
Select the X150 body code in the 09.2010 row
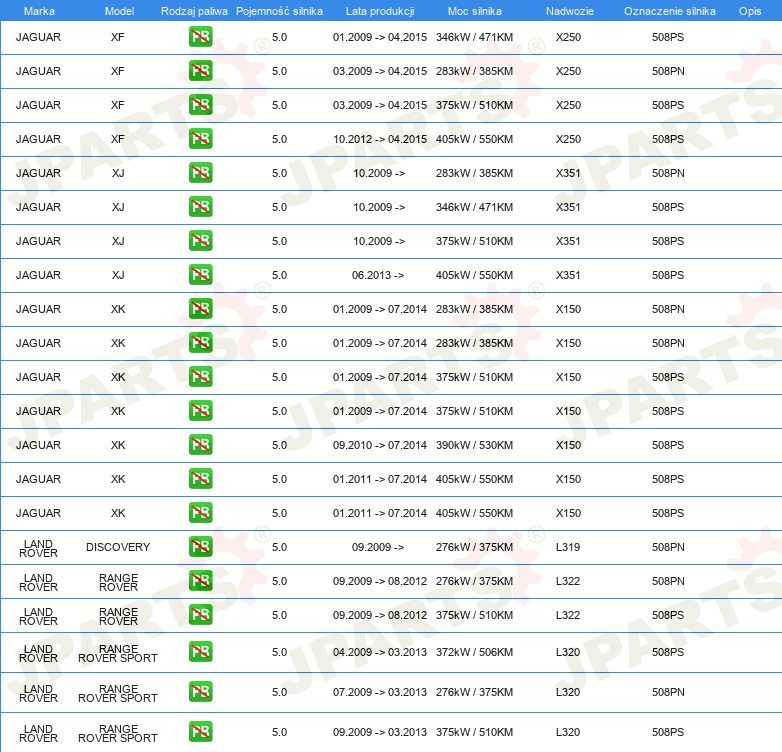coord(568,445)
